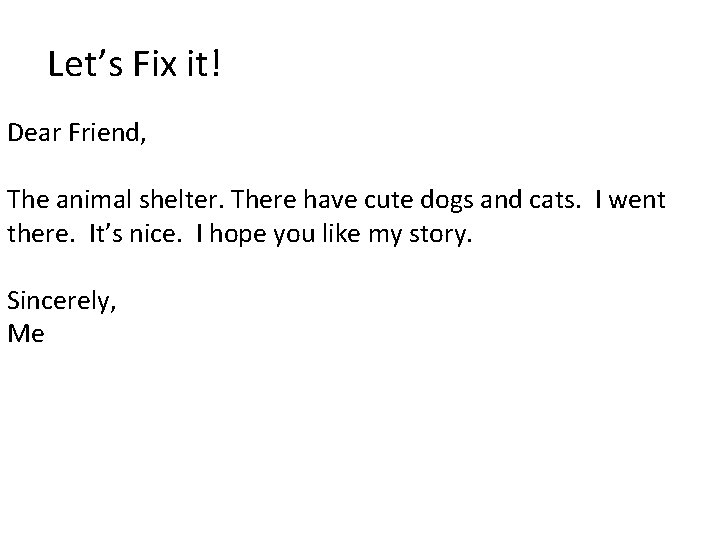Click the word 'Fix' in the title
720x540 pixels.
tap(155, 63)
